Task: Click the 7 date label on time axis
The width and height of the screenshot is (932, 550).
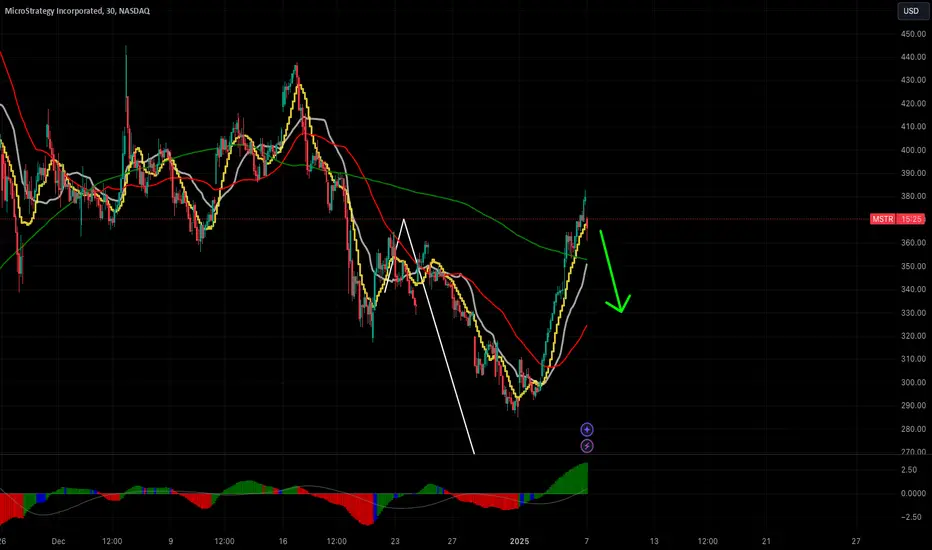Action: click(587, 541)
